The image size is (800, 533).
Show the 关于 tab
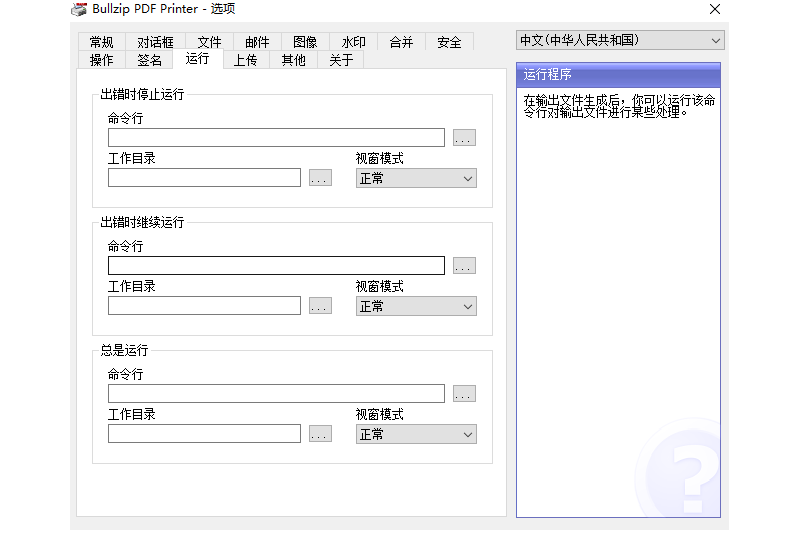point(341,60)
